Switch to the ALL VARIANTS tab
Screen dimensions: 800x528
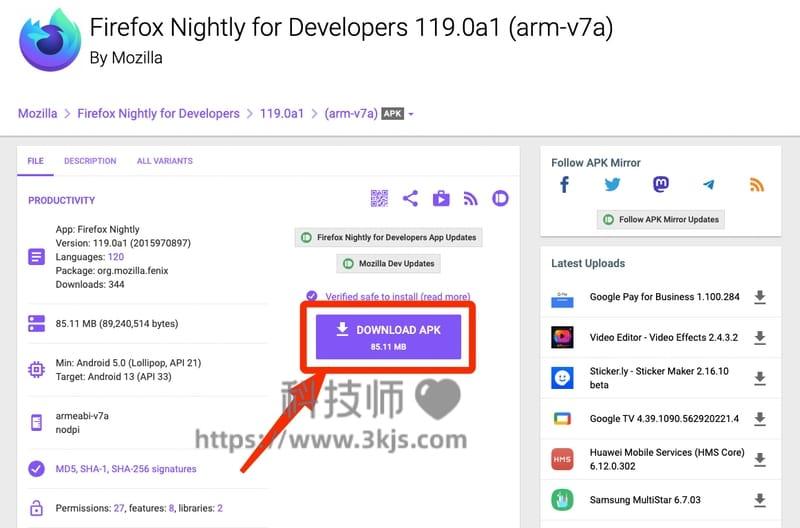coord(165,161)
